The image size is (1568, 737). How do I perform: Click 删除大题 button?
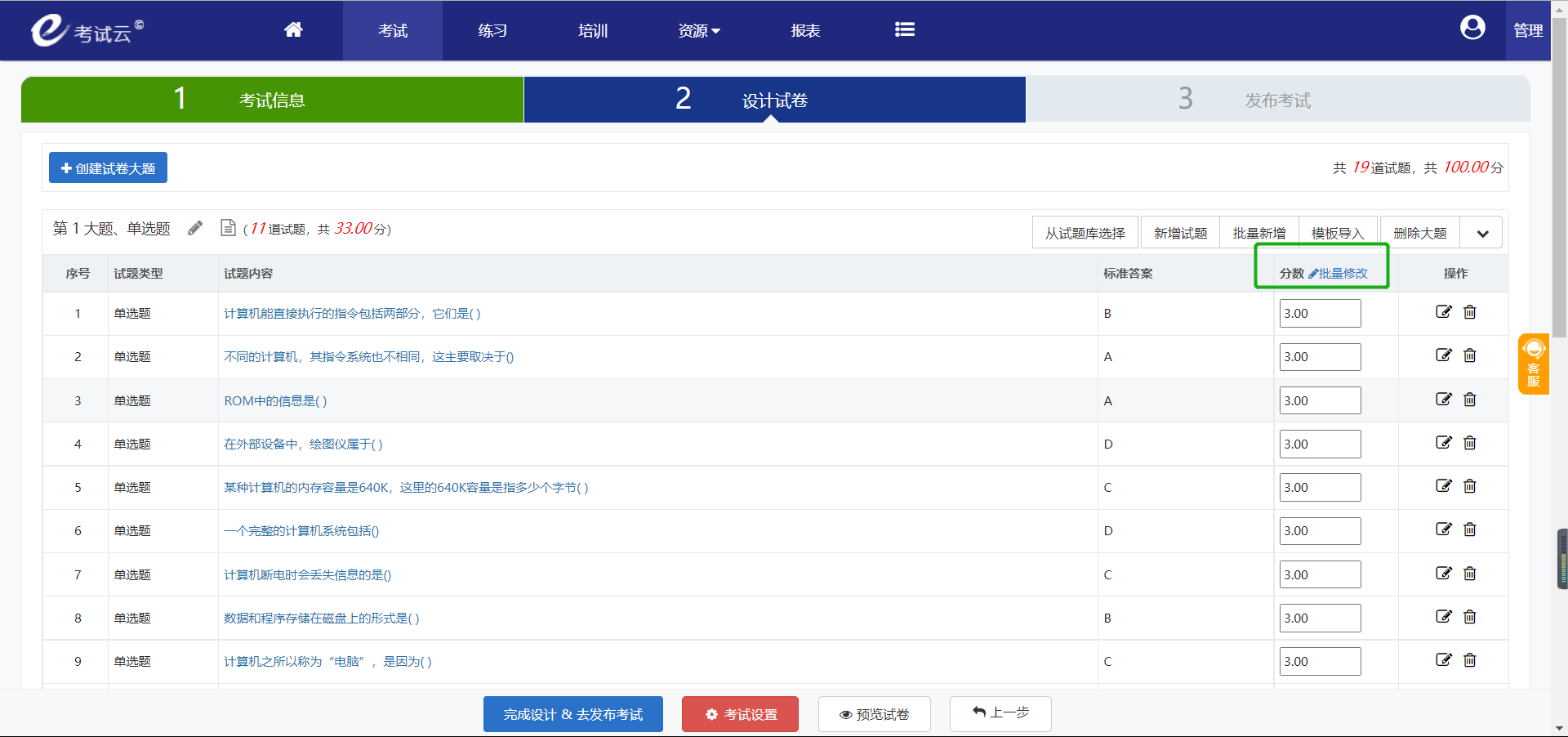coord(1420,233)
